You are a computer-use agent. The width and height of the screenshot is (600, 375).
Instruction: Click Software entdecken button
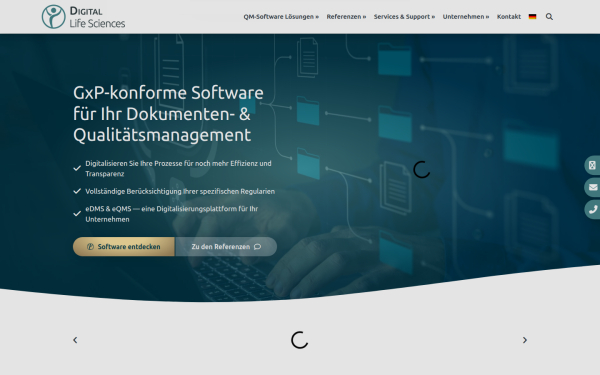click(x=124, y=246)
